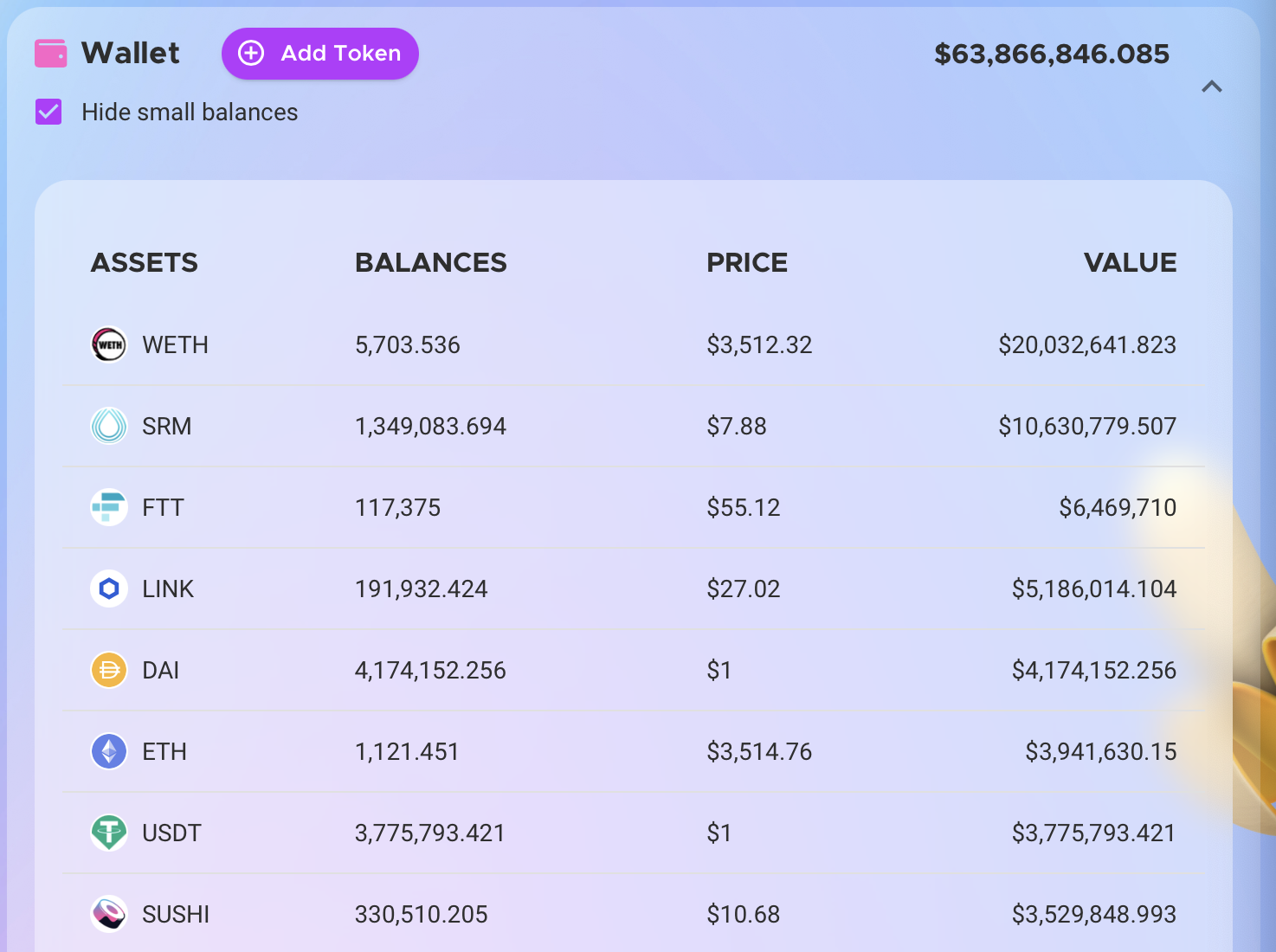Click FTT balance 117,375
The width and height of the screenshot is (1276, 952).
tap(398, 507)
